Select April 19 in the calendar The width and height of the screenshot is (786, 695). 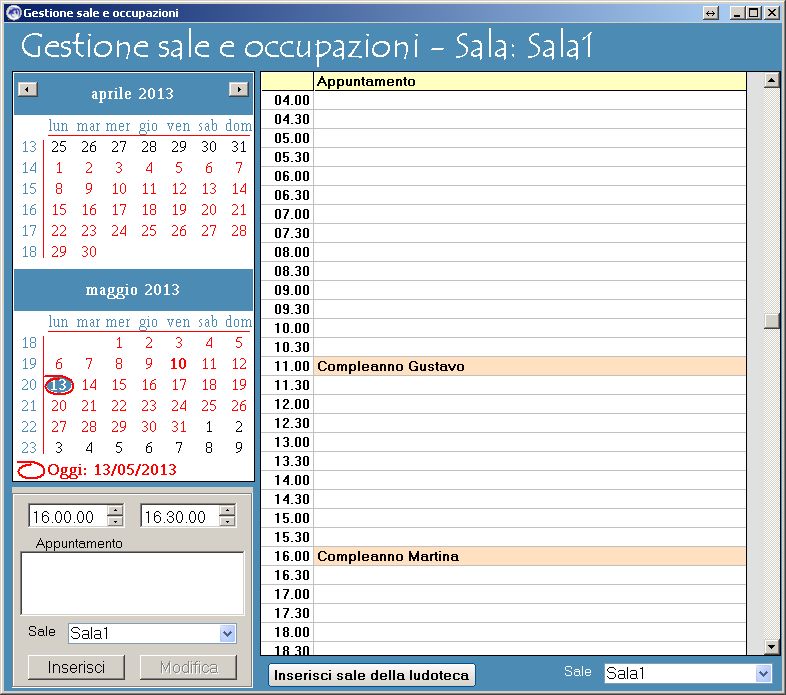[178, 210]
